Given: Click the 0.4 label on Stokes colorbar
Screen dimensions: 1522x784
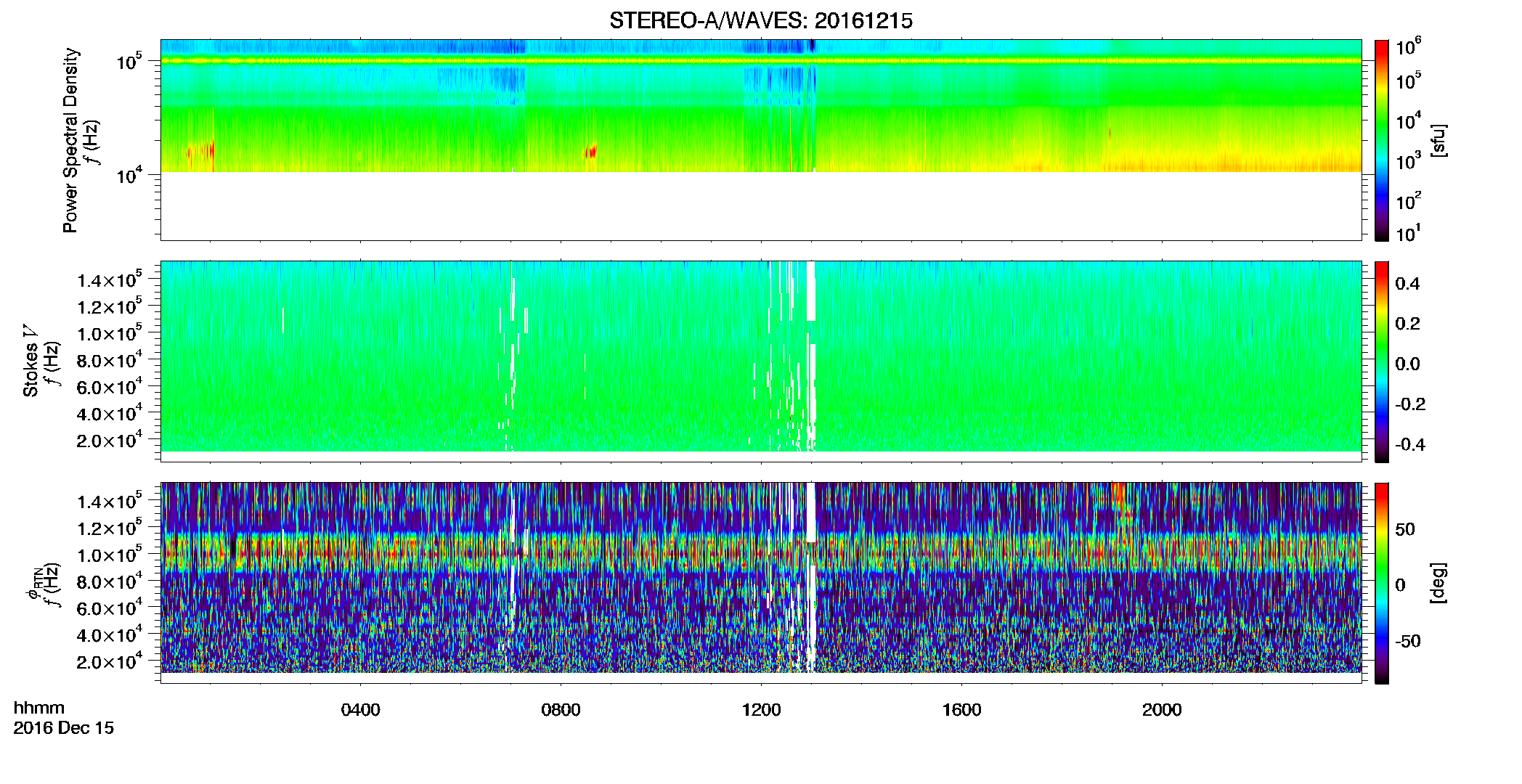Looking at the screenshot, I should pyautogui.click(x=1407, y=284).
